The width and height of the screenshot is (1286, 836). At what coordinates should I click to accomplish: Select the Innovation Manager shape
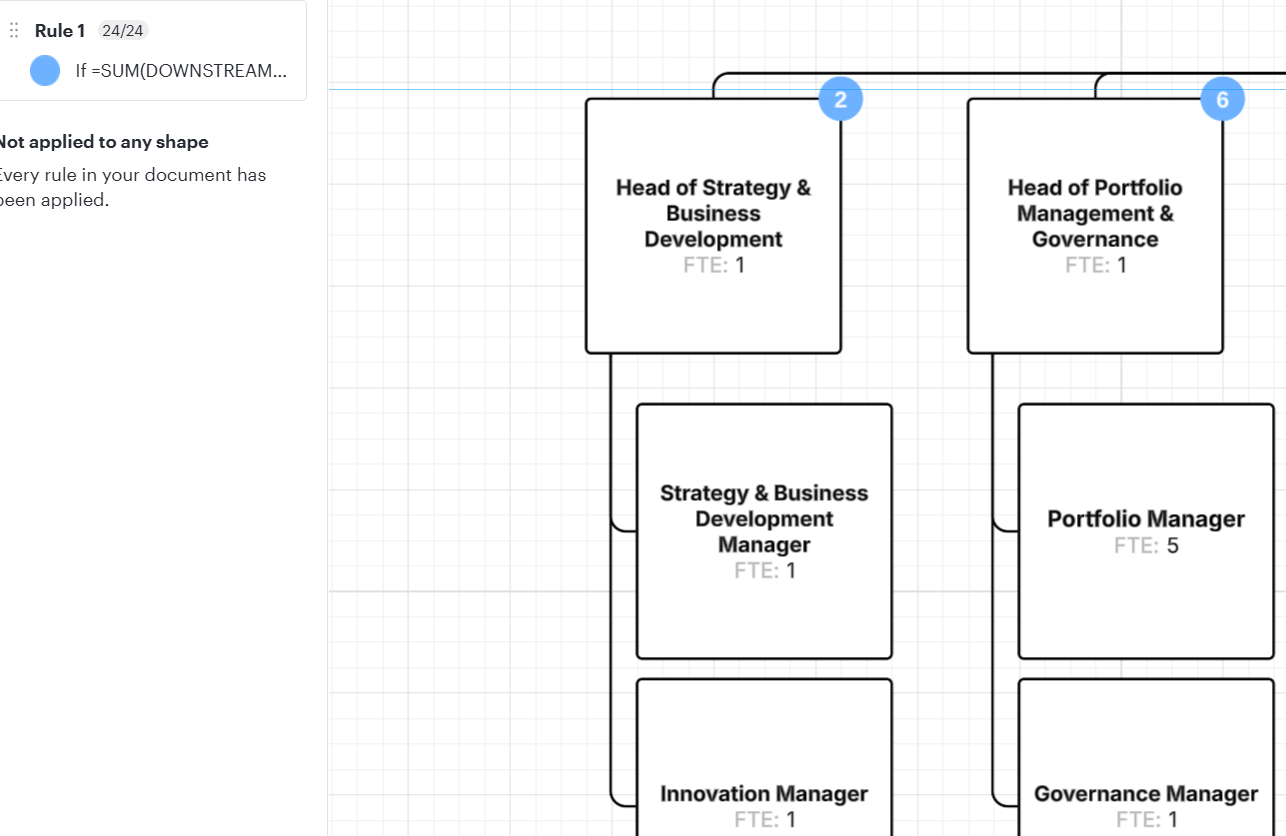tap(764, 757)
